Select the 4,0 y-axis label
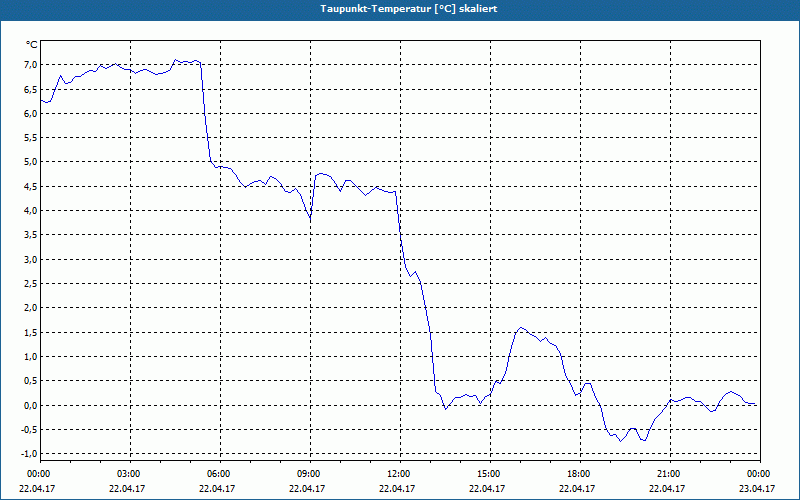 point(30,211)
